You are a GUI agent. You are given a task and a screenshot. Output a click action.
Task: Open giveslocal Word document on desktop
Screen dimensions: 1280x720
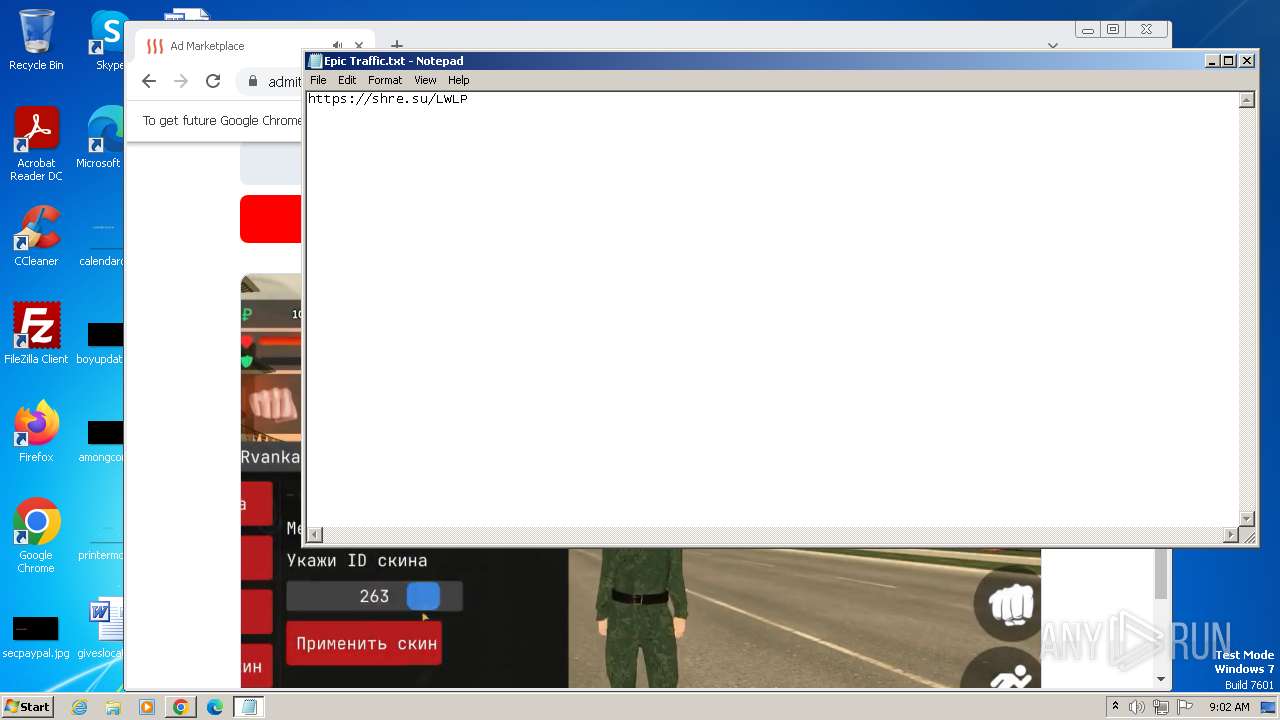click(x=102, y=629)
